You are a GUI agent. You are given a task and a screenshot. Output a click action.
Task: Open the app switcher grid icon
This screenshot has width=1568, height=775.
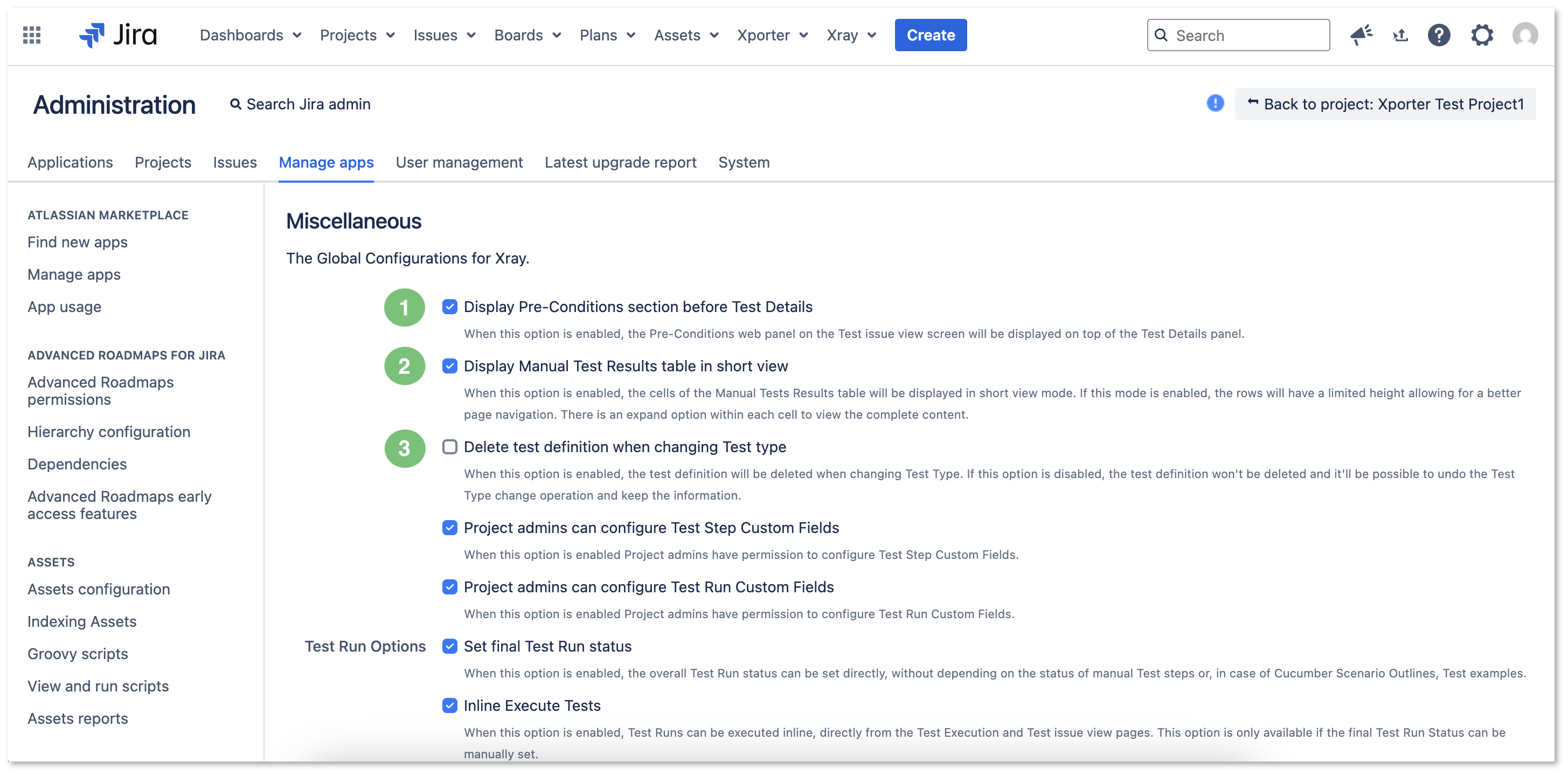coord(32,34)
